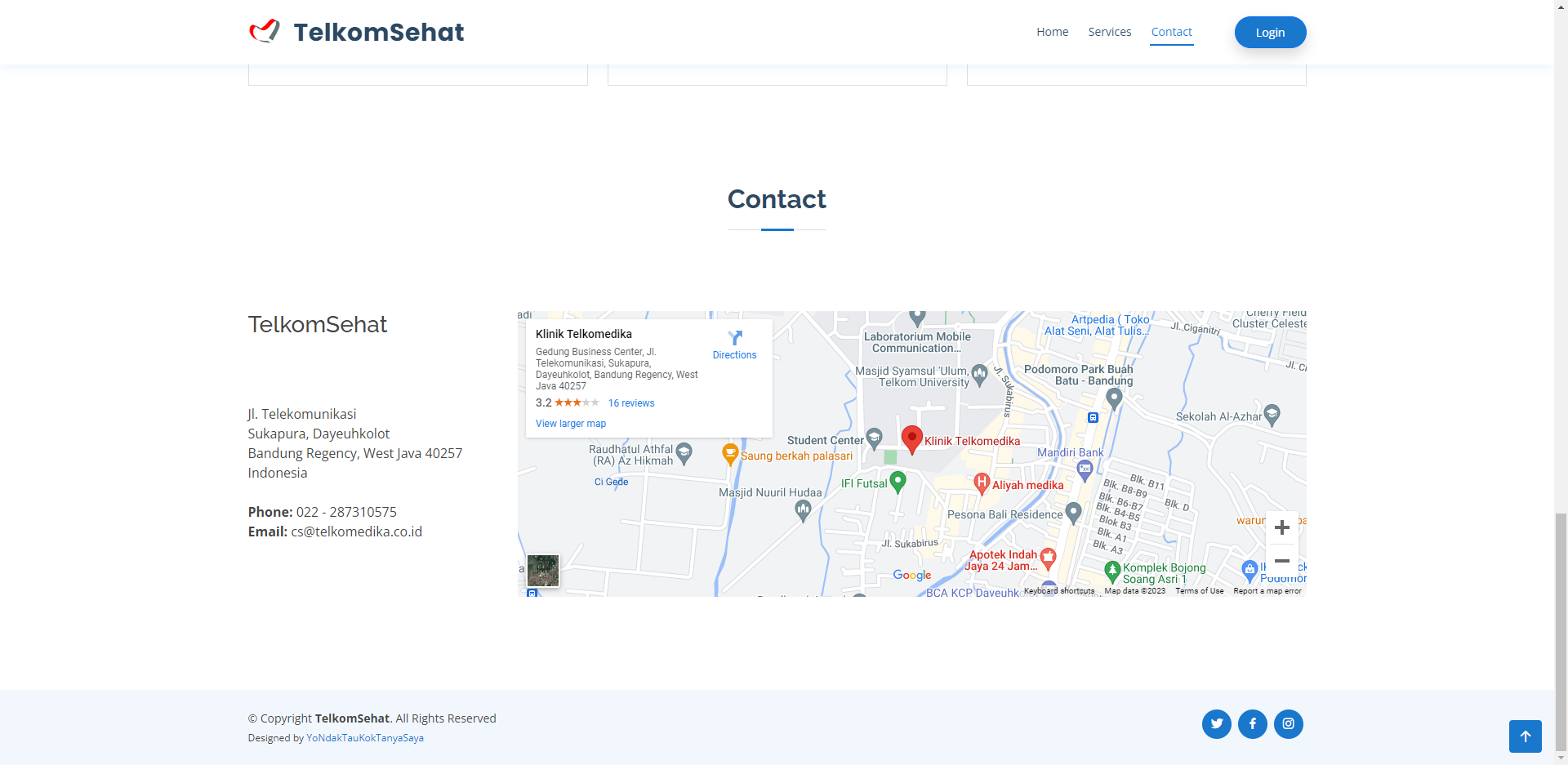The height and width of the screenshot is (765, 1568).
Task: Open the View larger map link
Action: click(571, 424)
